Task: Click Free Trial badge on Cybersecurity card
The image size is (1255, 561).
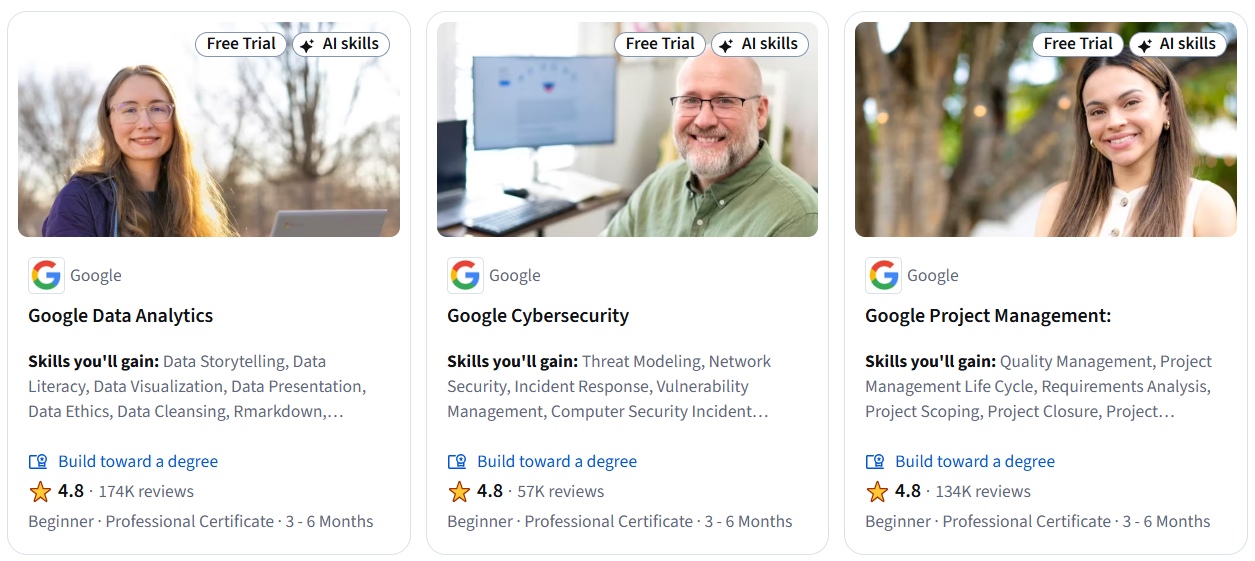Action: [660, 44]
